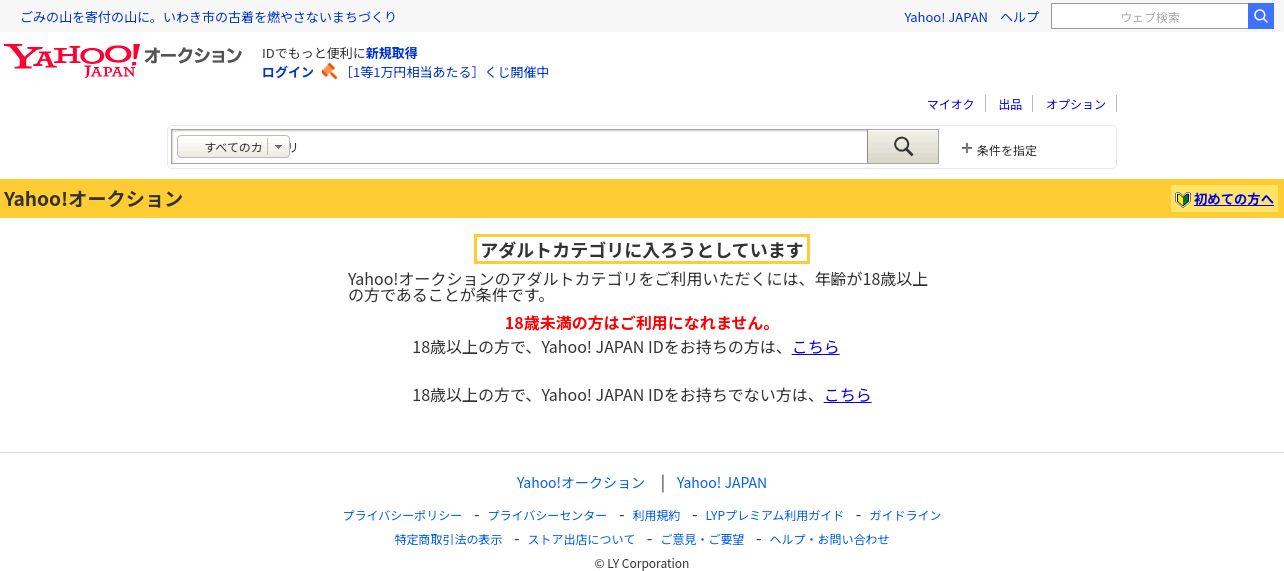The image size is (1284, 571).
Task: Open the LYPプレミアム利用ガイド footer link
Action: 775,515
